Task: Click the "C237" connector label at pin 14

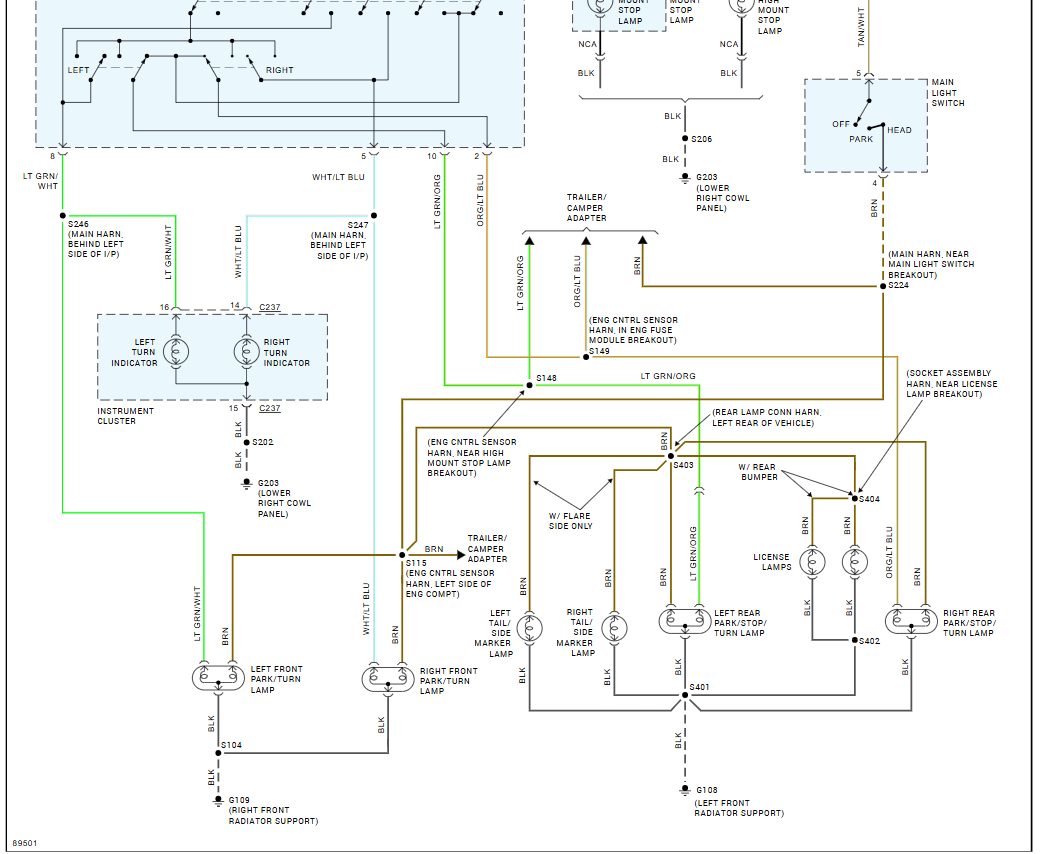Action: click(269, 307)
